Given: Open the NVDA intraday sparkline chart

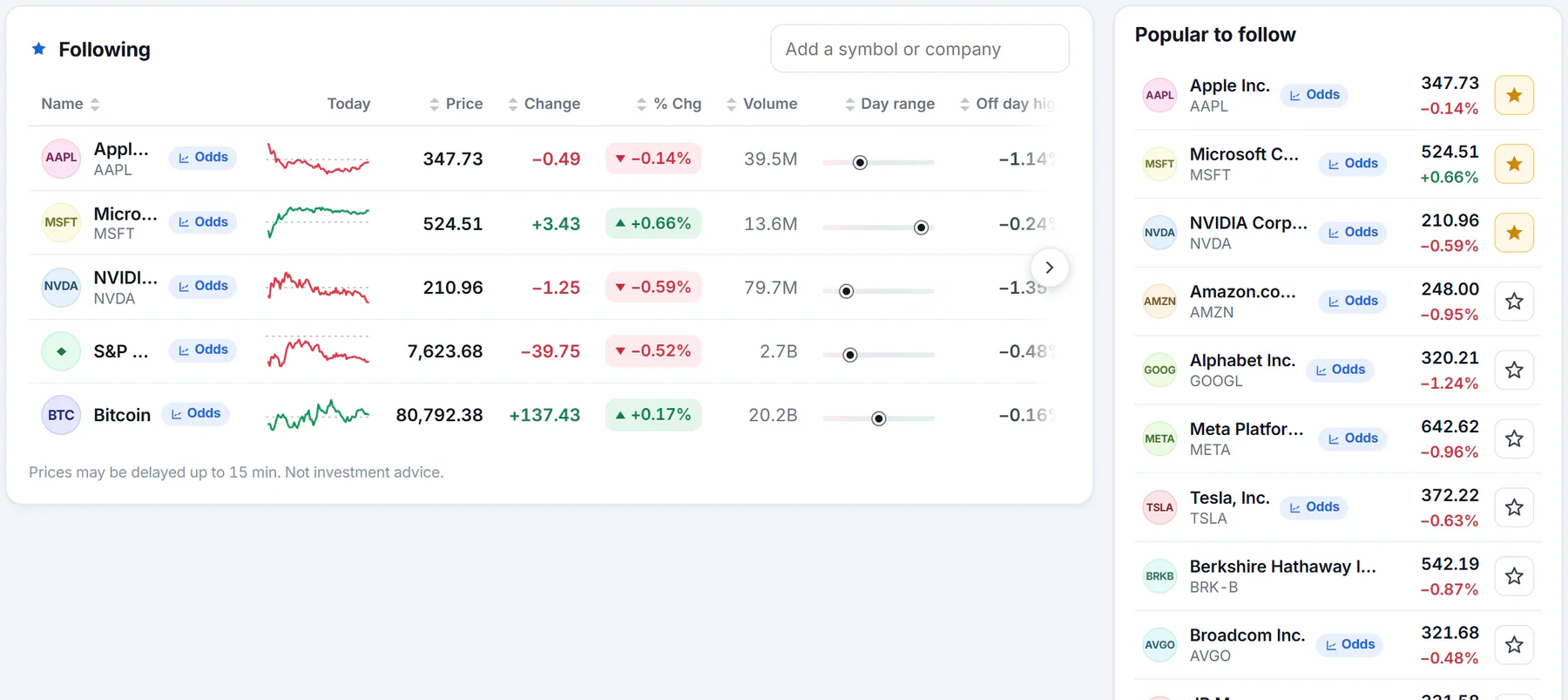Looking at the screenshot, I should click(318, 287).
